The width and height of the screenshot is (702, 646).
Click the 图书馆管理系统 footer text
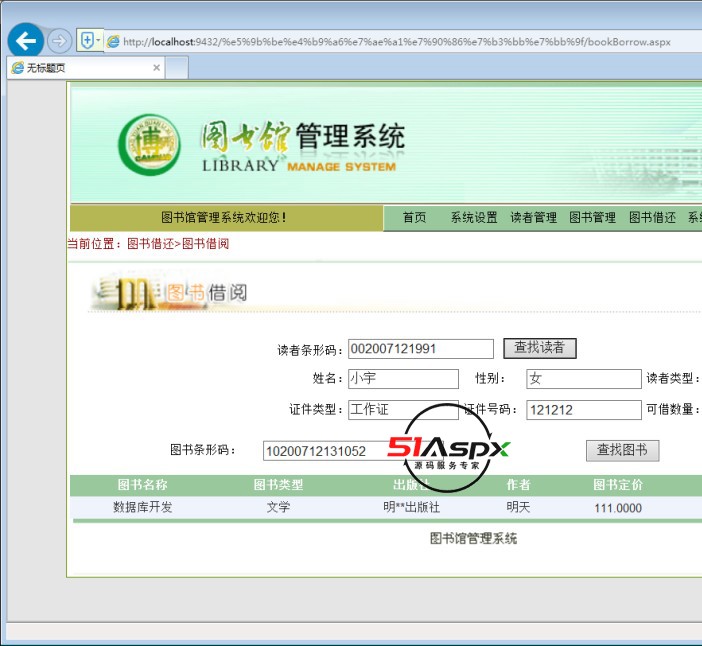(473, 538)
